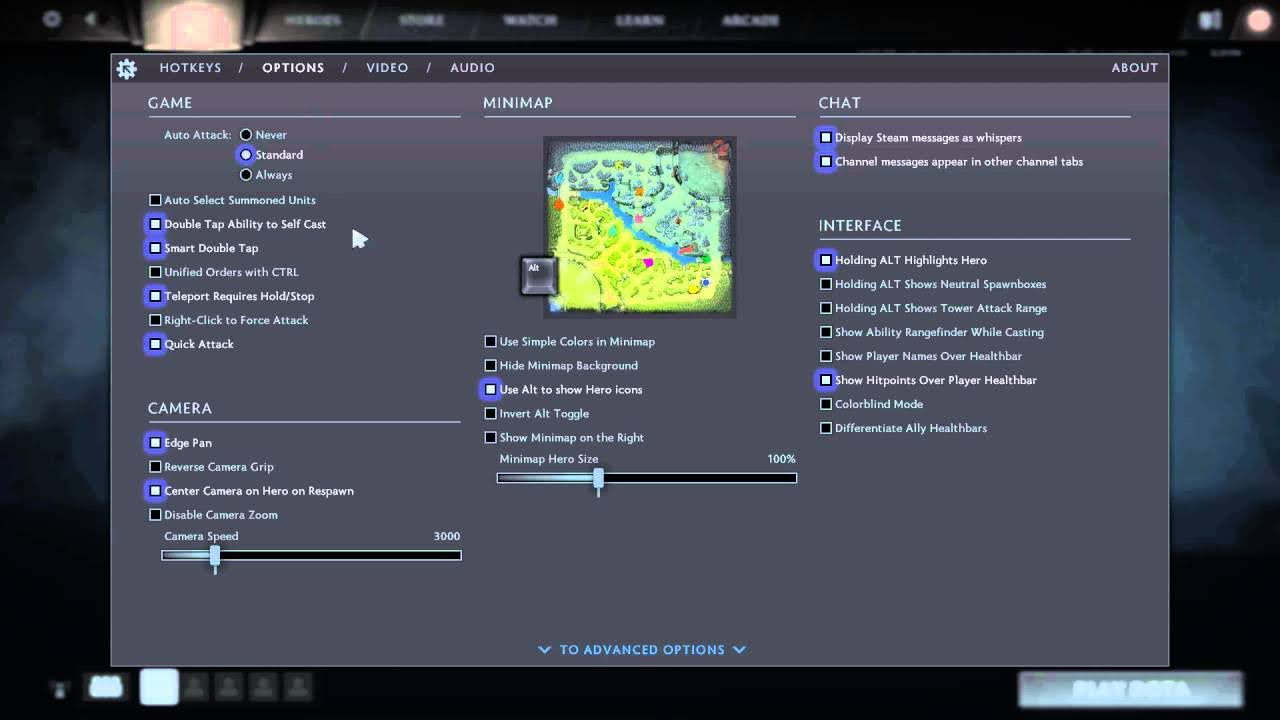The image size is (1280, 720).
Task: Click the settings gear icon beside Hotkeys
Action: click(126, 68)
